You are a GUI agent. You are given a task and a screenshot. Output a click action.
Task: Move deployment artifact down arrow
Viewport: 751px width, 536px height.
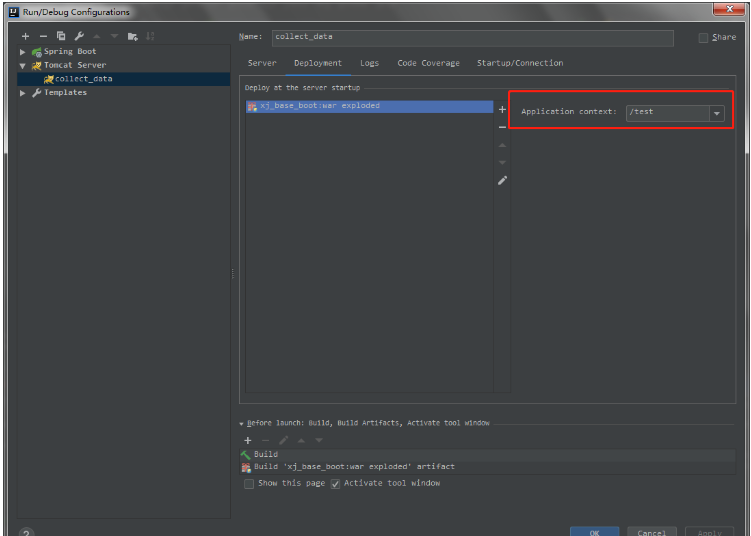pos(502,163)
